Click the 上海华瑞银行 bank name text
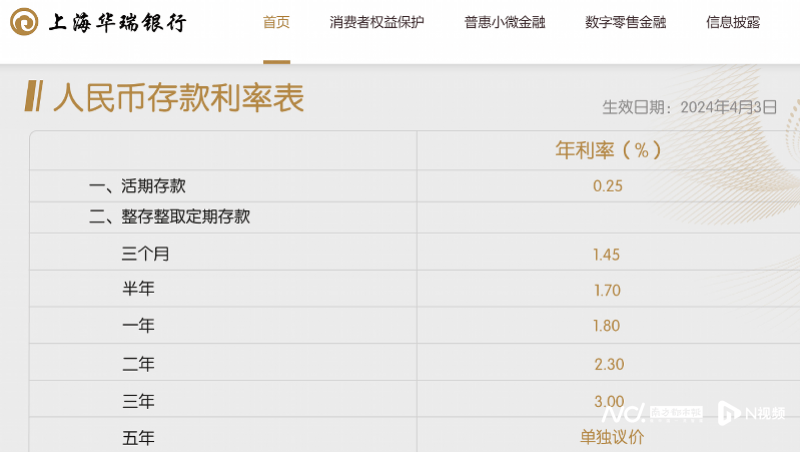800x452 pixels. (118, 23)
